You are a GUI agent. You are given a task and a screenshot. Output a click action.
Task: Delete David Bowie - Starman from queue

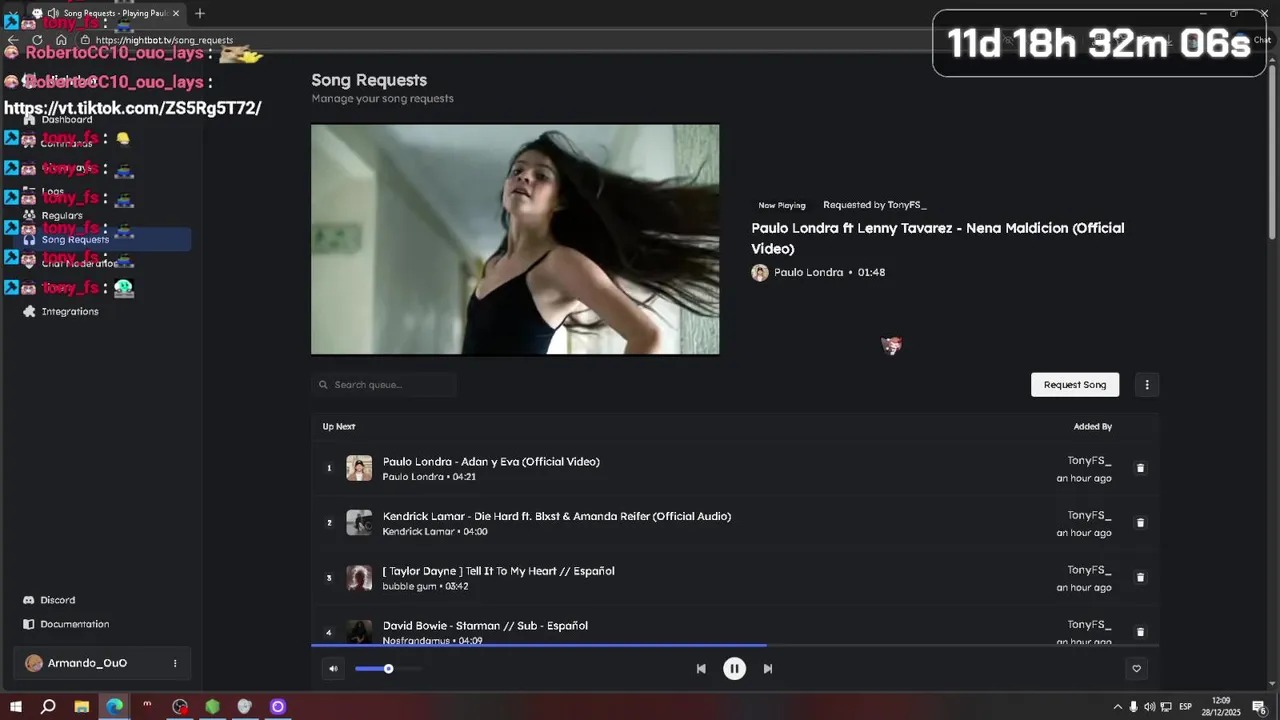point(1140,632)
